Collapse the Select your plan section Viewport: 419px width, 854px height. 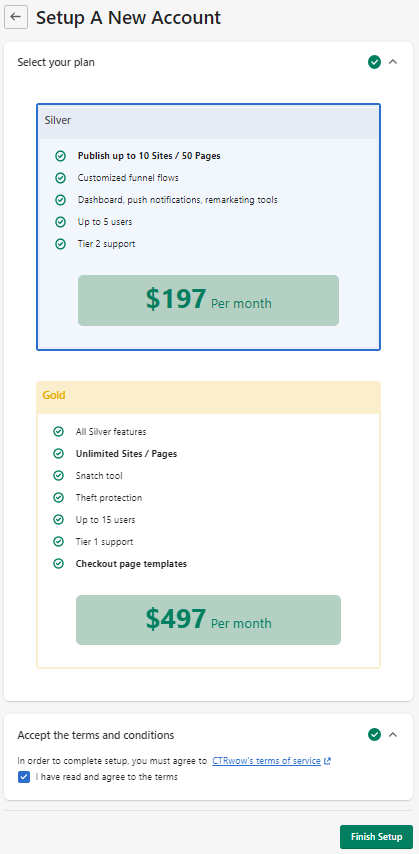click(x=393, y=62)
